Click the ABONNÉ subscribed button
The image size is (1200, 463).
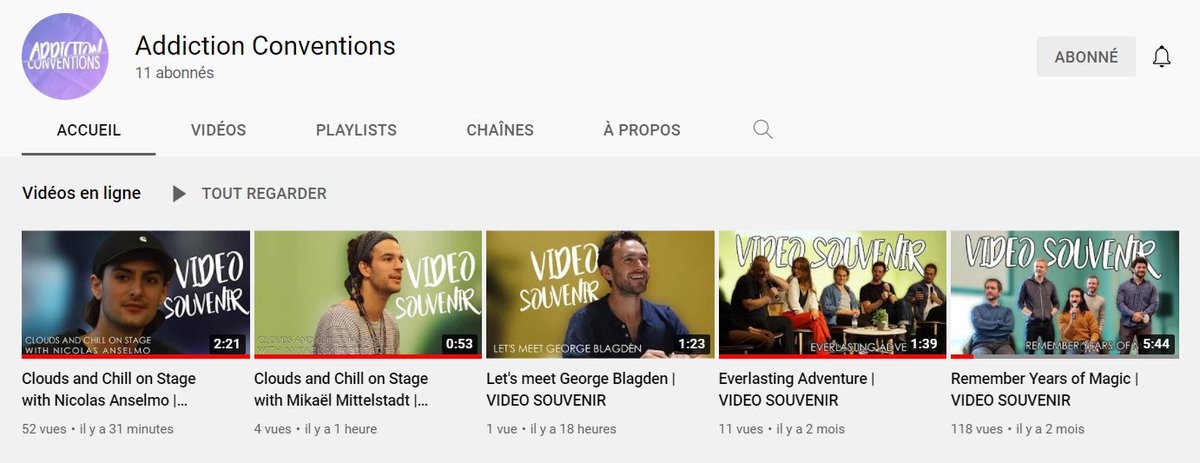(1086, 57)
